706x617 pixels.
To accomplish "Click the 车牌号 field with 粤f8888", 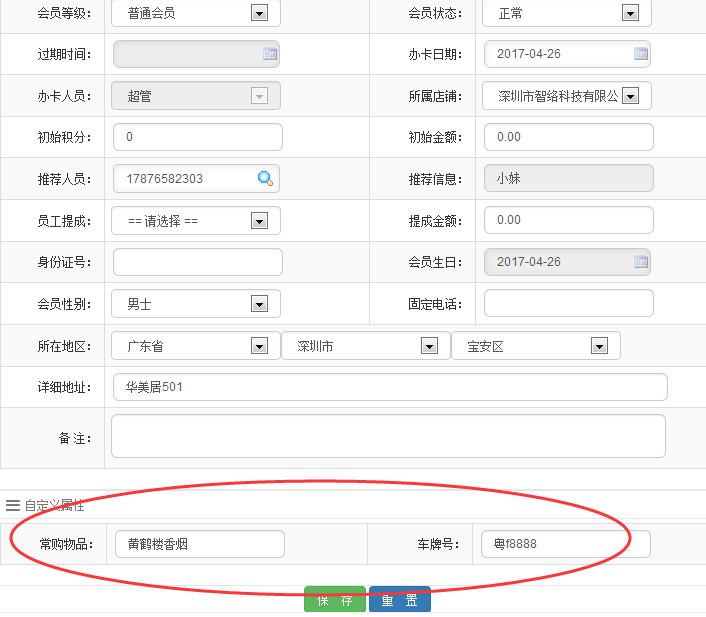I will [x=566, y=544].
